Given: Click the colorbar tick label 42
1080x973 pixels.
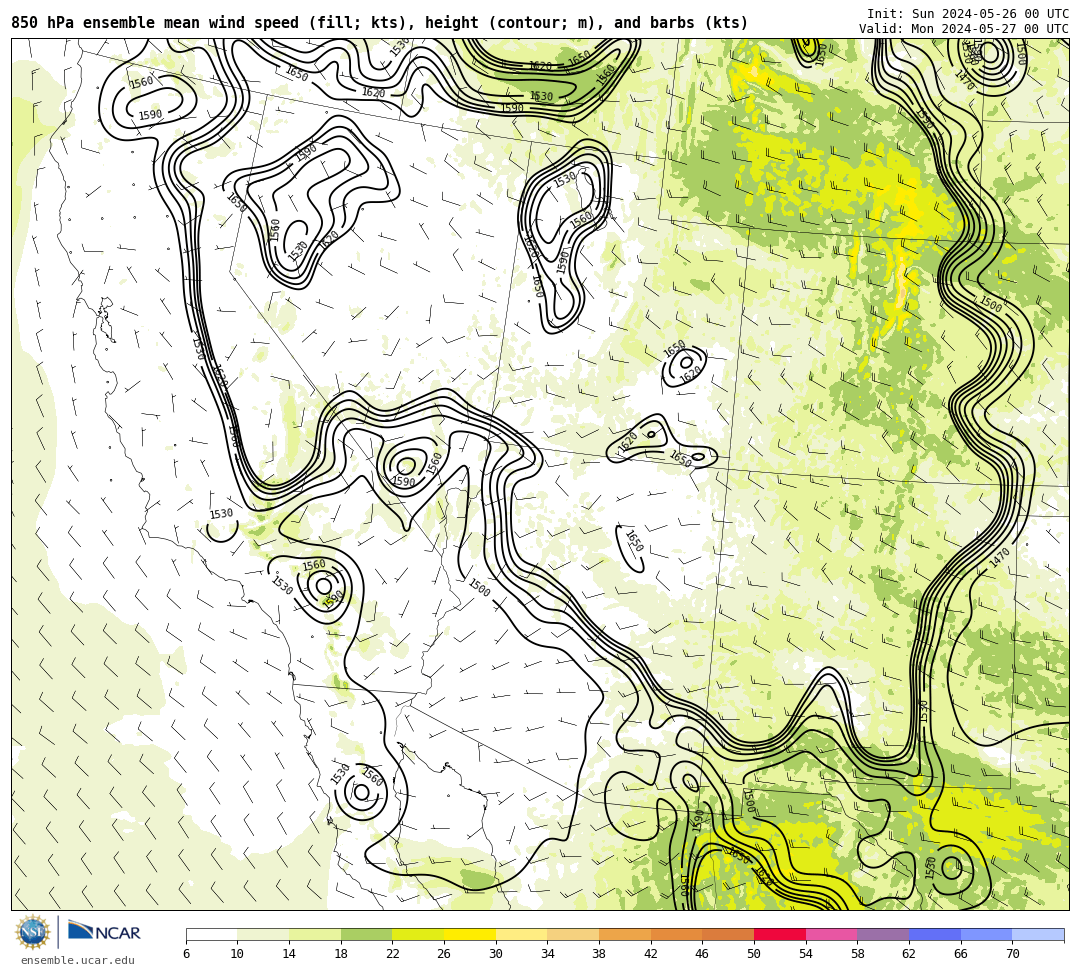Looking at the screenshot, I should tap(650, 954).
